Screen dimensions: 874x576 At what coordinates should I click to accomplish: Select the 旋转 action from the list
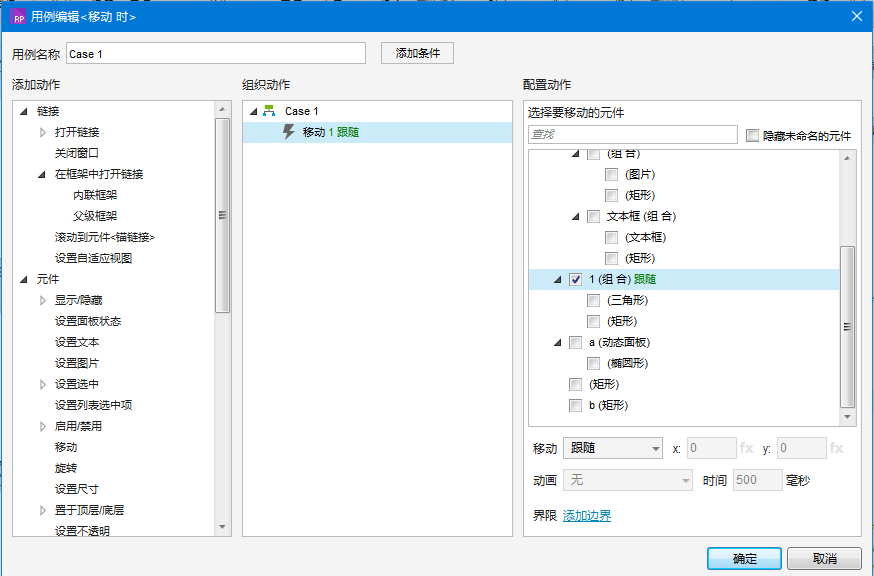click(x=65, y=468)
